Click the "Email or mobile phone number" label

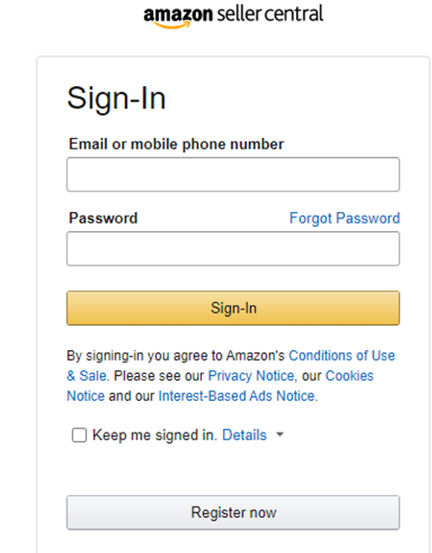(176, 144)
